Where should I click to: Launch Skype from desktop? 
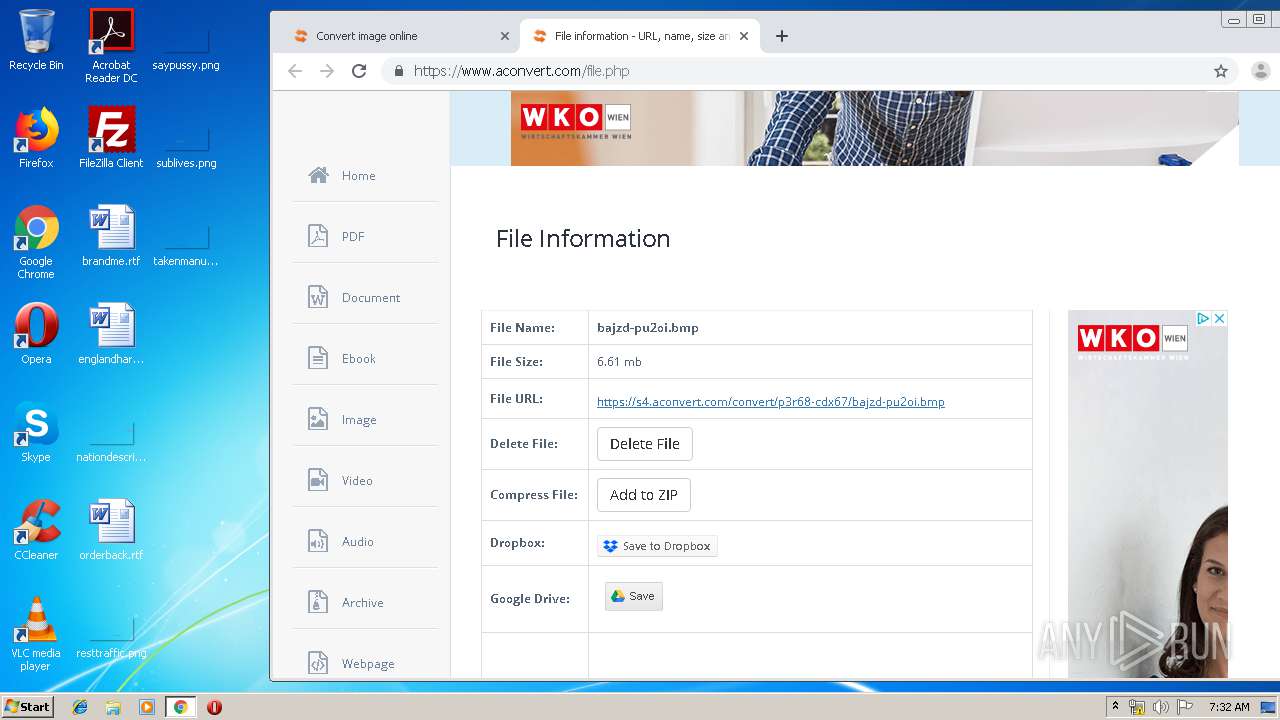(36, 432)
